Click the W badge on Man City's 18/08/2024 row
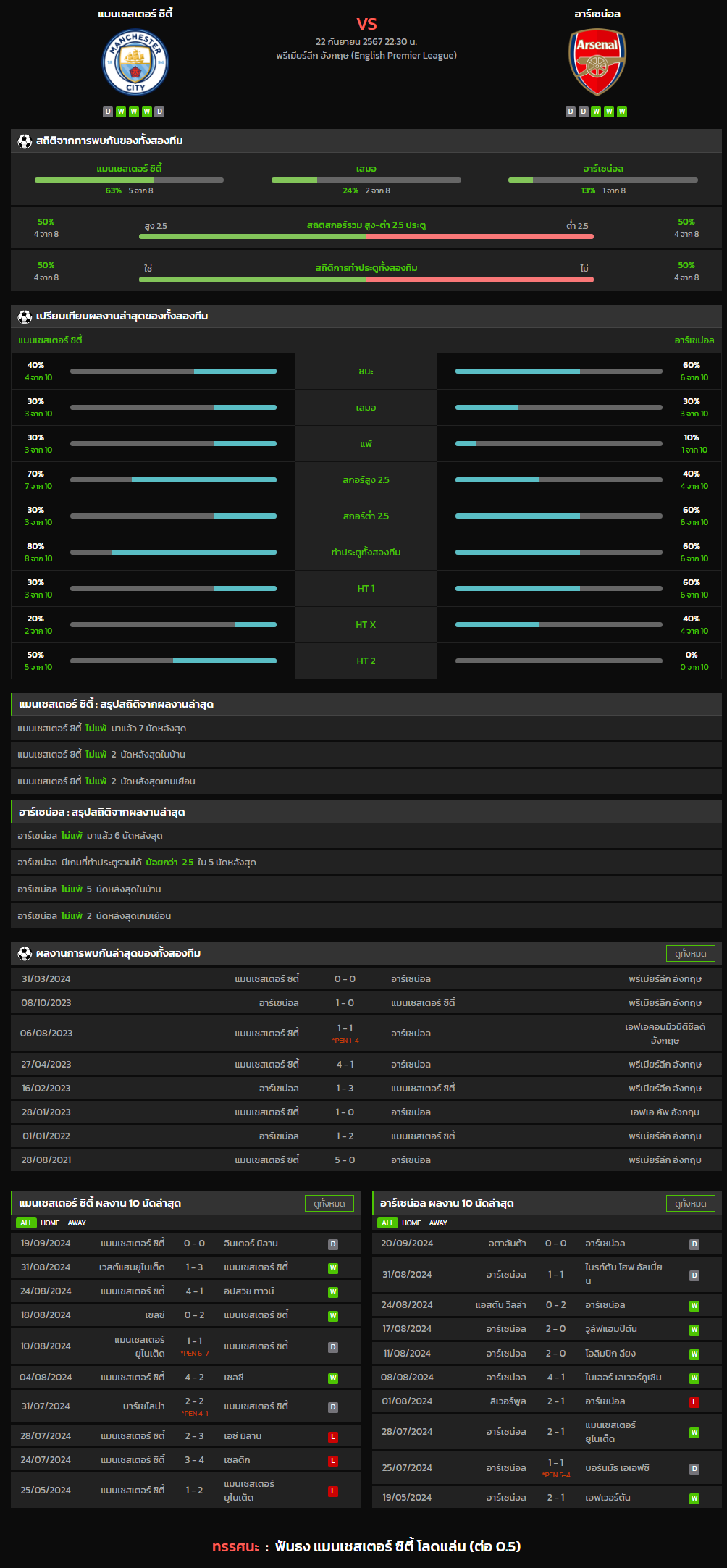 tap(333, 1316)
